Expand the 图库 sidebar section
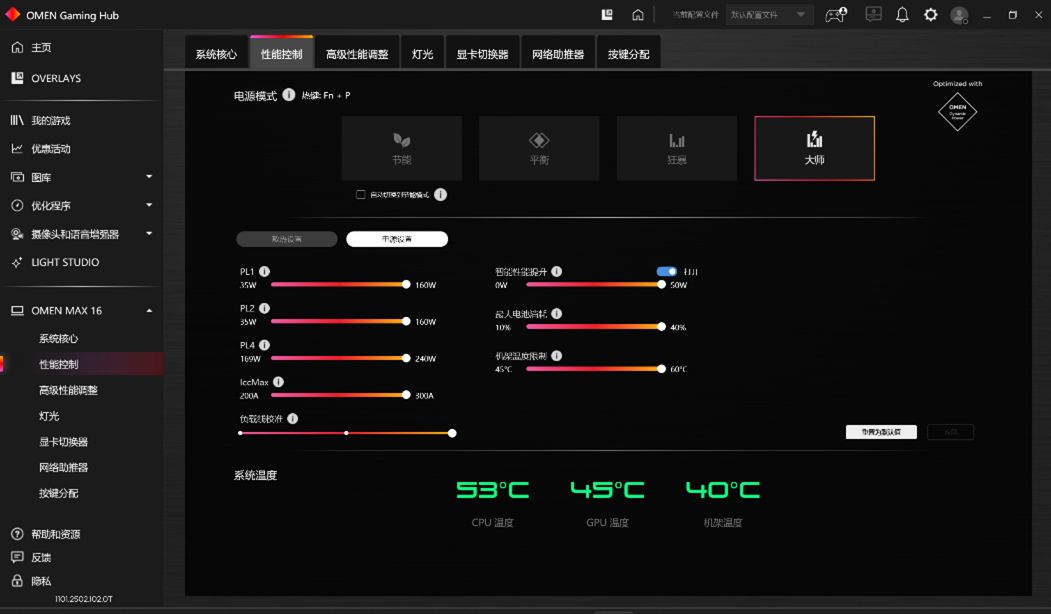The height and width of the screenshot is (614, 1051). [149, 177]
